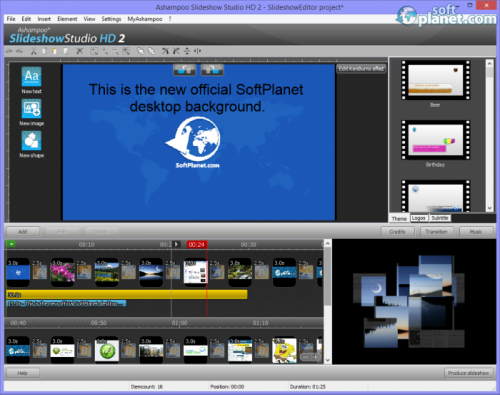Click the second magnifier icon in toolbar
500x395 pixels.
(x=115, y=51)
